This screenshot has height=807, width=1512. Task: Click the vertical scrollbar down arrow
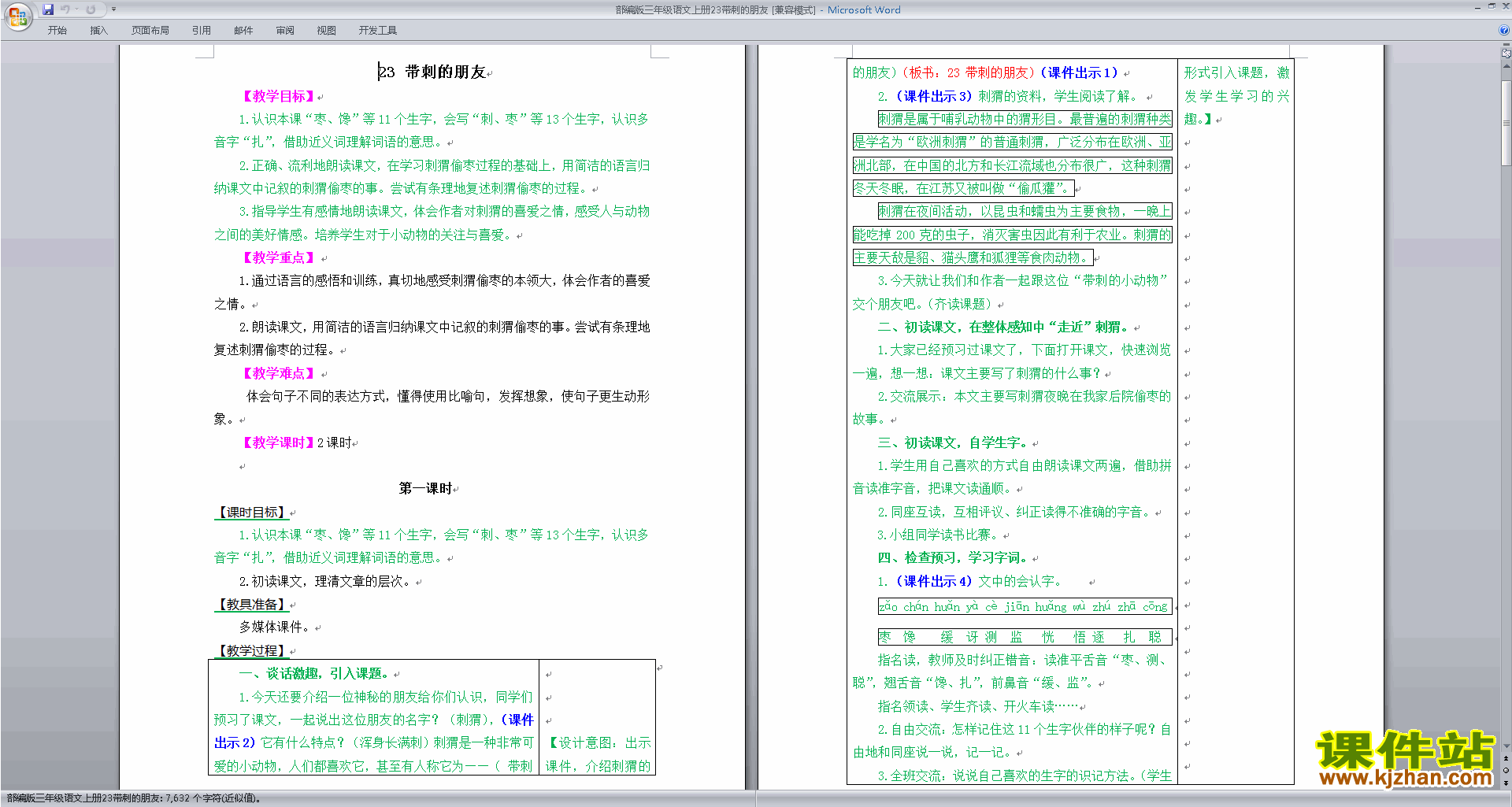coord(1506,746)
